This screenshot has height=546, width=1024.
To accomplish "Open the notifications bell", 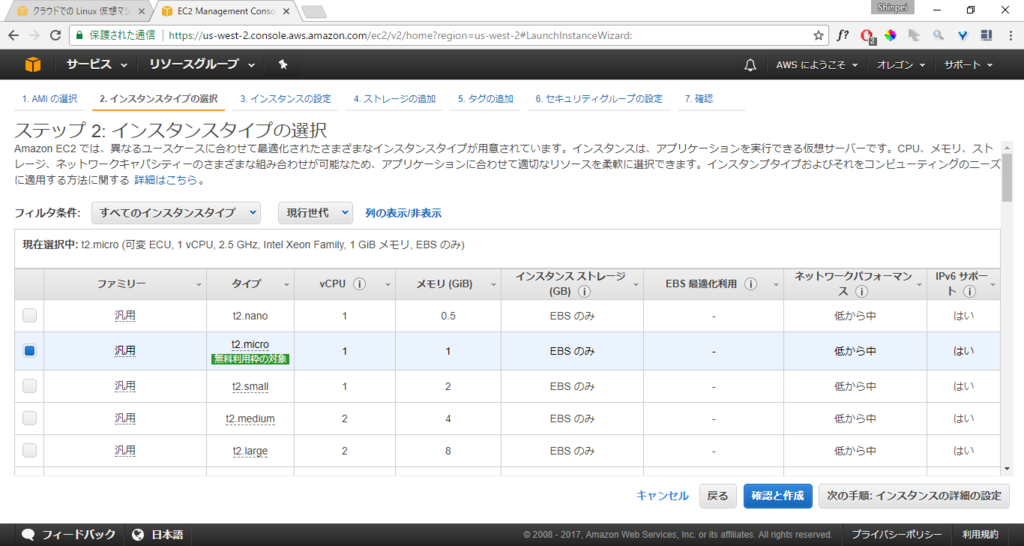I will [x=750, y=65].
